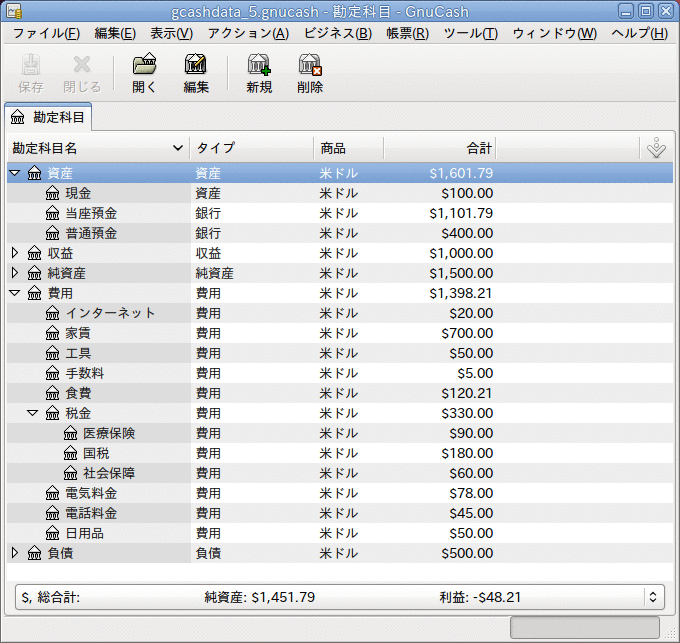This screenshot has width=680, height=643.
Task: Open the ツール(T) menu
Action: click(471, 33)
